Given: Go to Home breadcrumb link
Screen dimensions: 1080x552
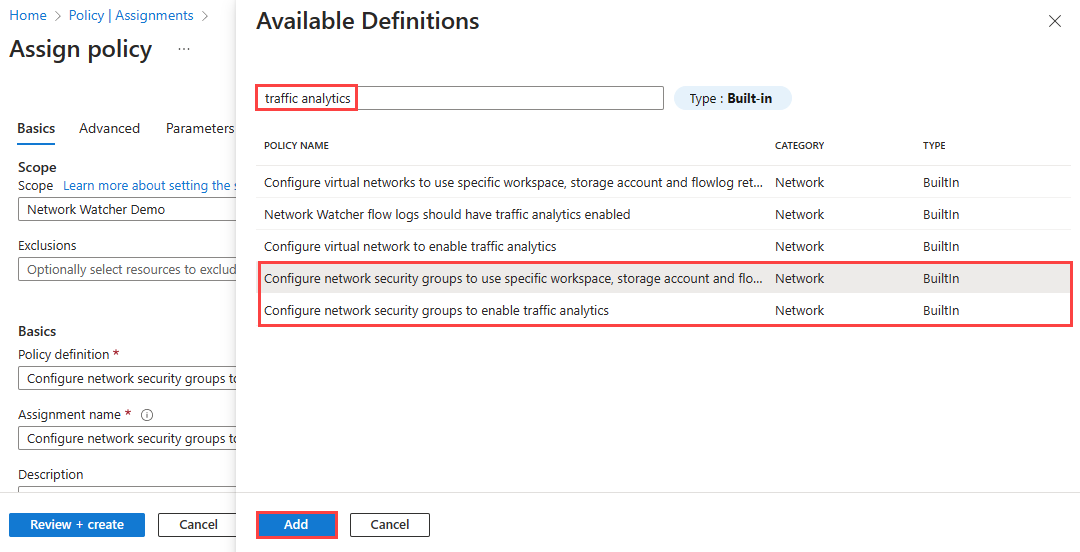Looking at the screenshot, I should 28,15.
